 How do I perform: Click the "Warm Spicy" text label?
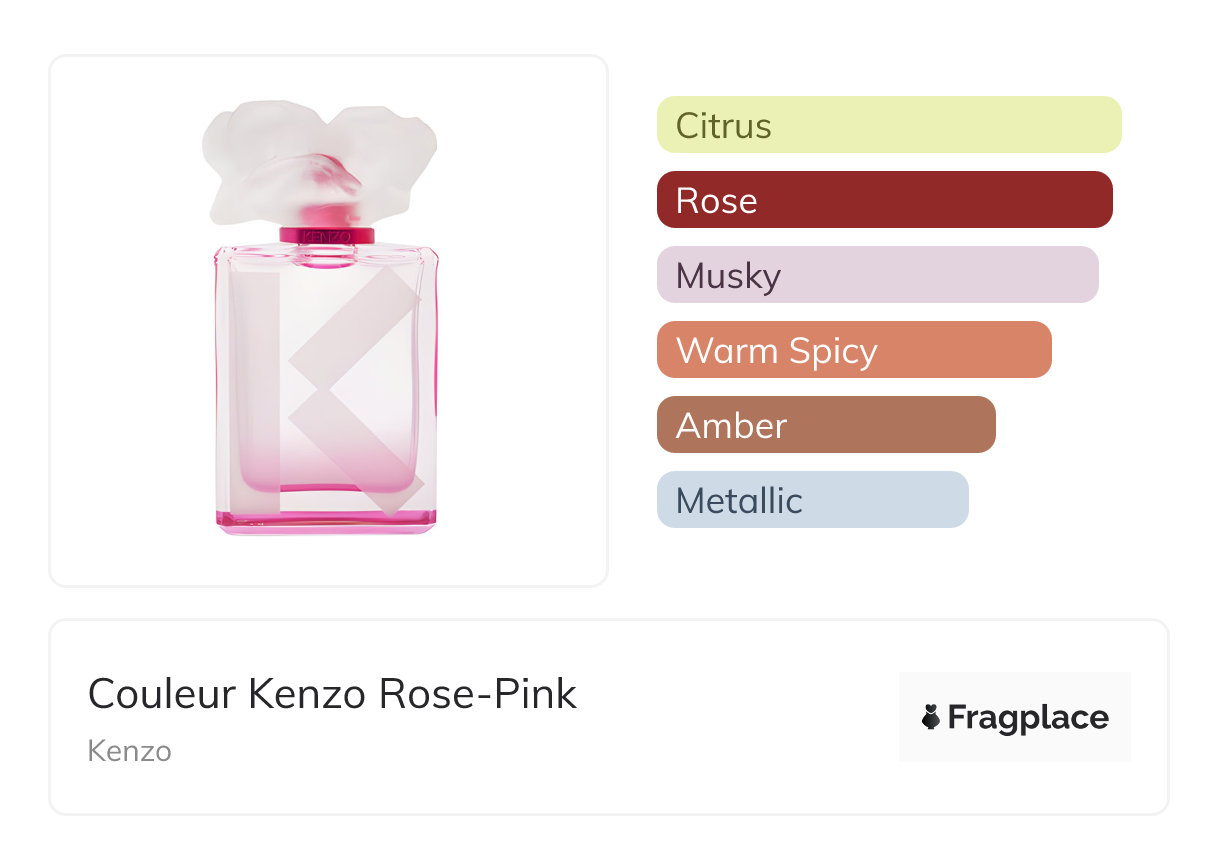pos(776,350)
